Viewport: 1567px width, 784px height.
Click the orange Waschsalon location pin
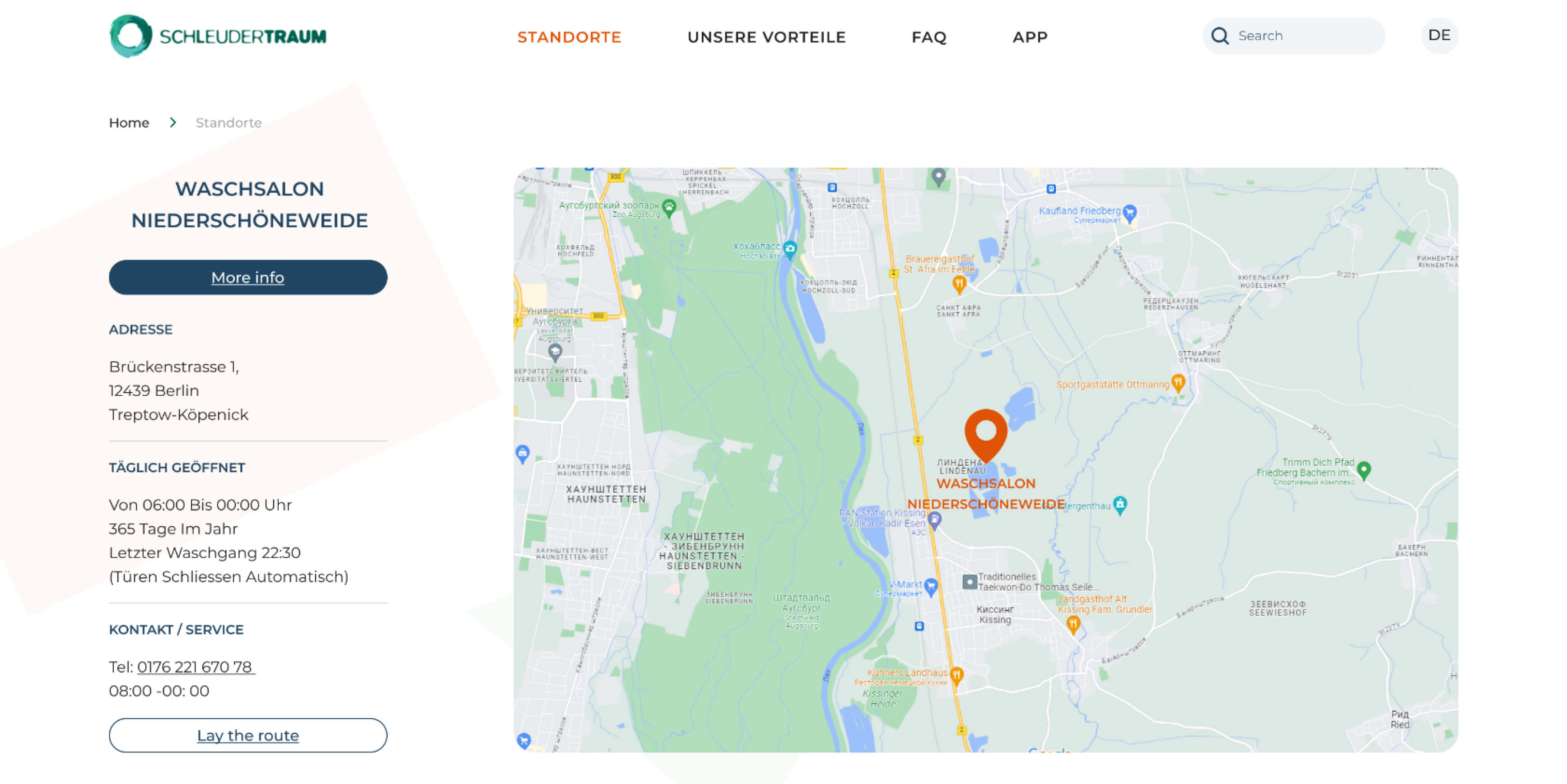985,434
